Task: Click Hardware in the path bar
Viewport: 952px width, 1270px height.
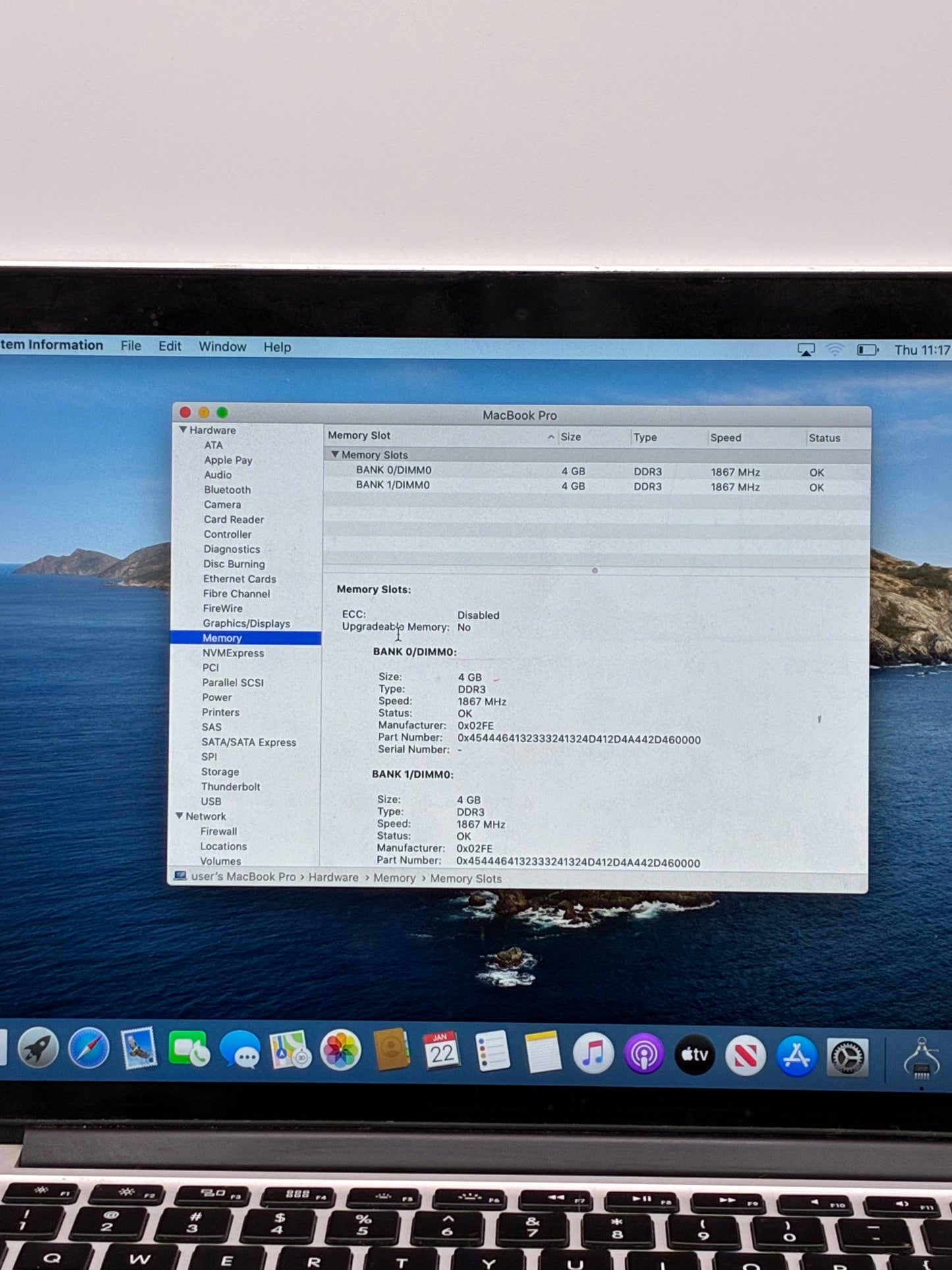Action: (333, 878)
